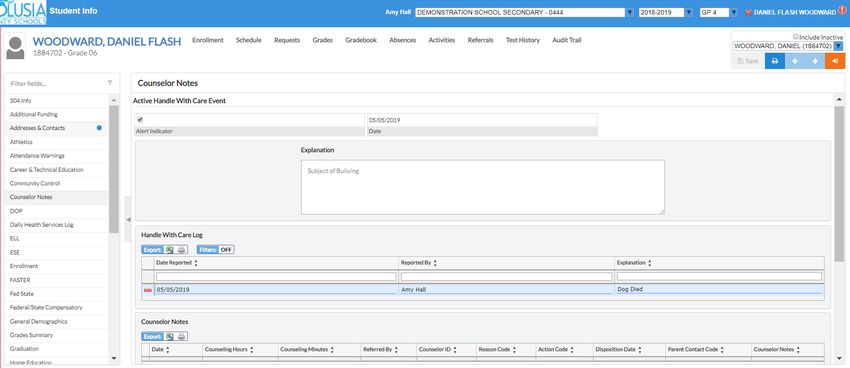The image size is (850, 368).
Task: Go to previous student with left arrow
Action: tap(795, 61)
